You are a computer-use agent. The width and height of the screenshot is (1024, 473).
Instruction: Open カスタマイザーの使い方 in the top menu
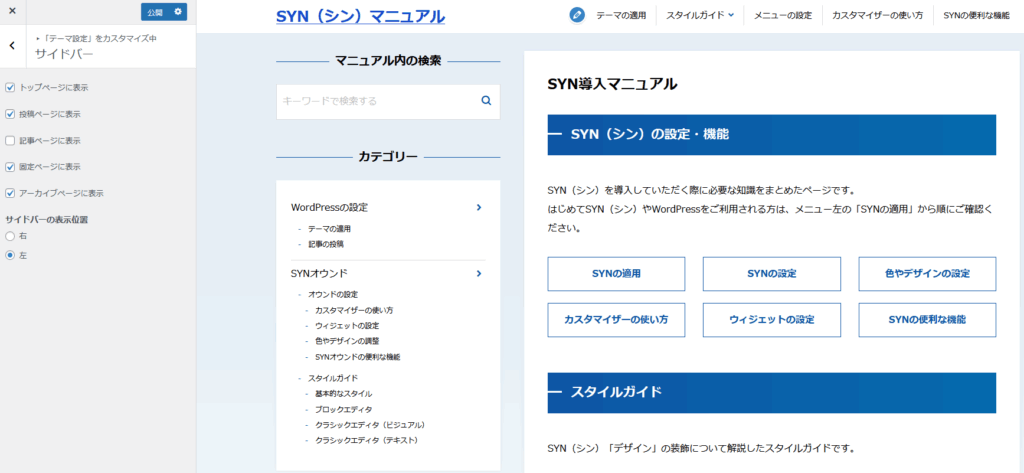pyautogui.click(x=877, y=15)
